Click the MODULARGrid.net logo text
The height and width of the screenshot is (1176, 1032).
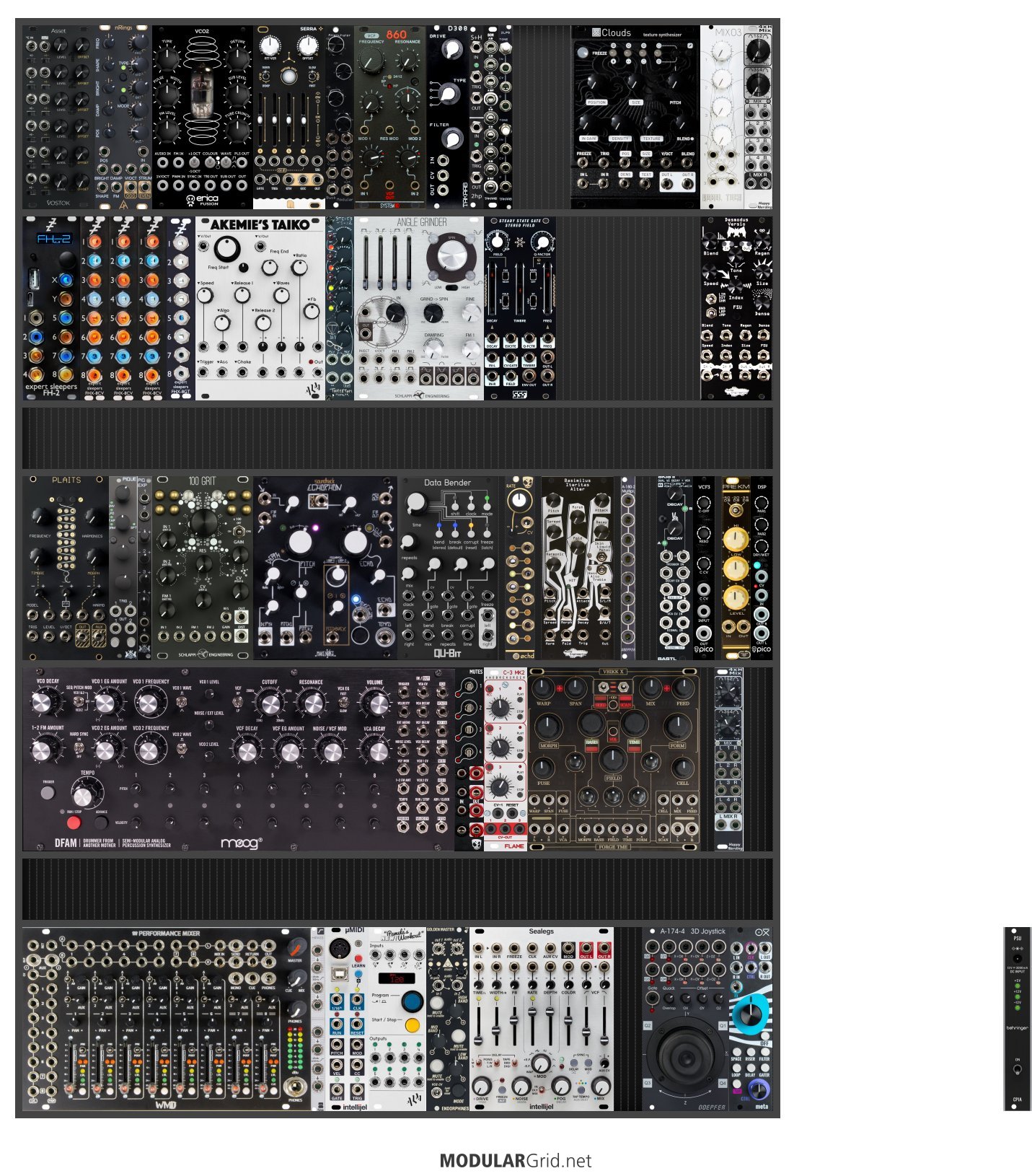coord(516,1161)
